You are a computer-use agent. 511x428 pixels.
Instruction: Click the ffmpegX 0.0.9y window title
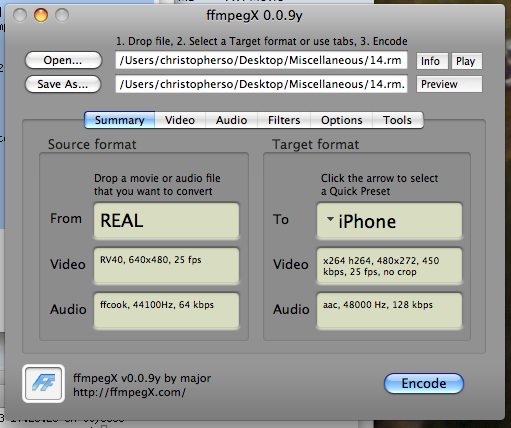click(254, 15)
